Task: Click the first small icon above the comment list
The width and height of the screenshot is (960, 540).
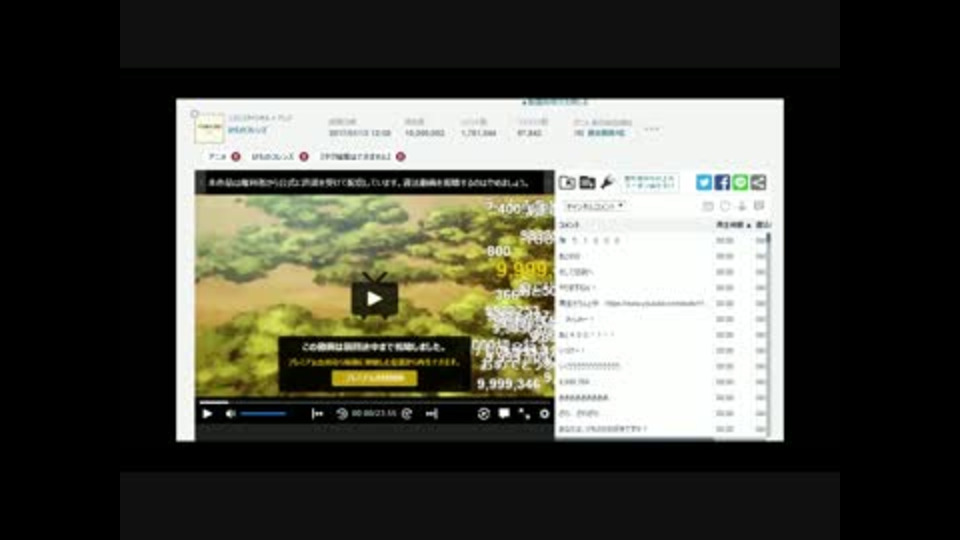Action: coord(708,206)
